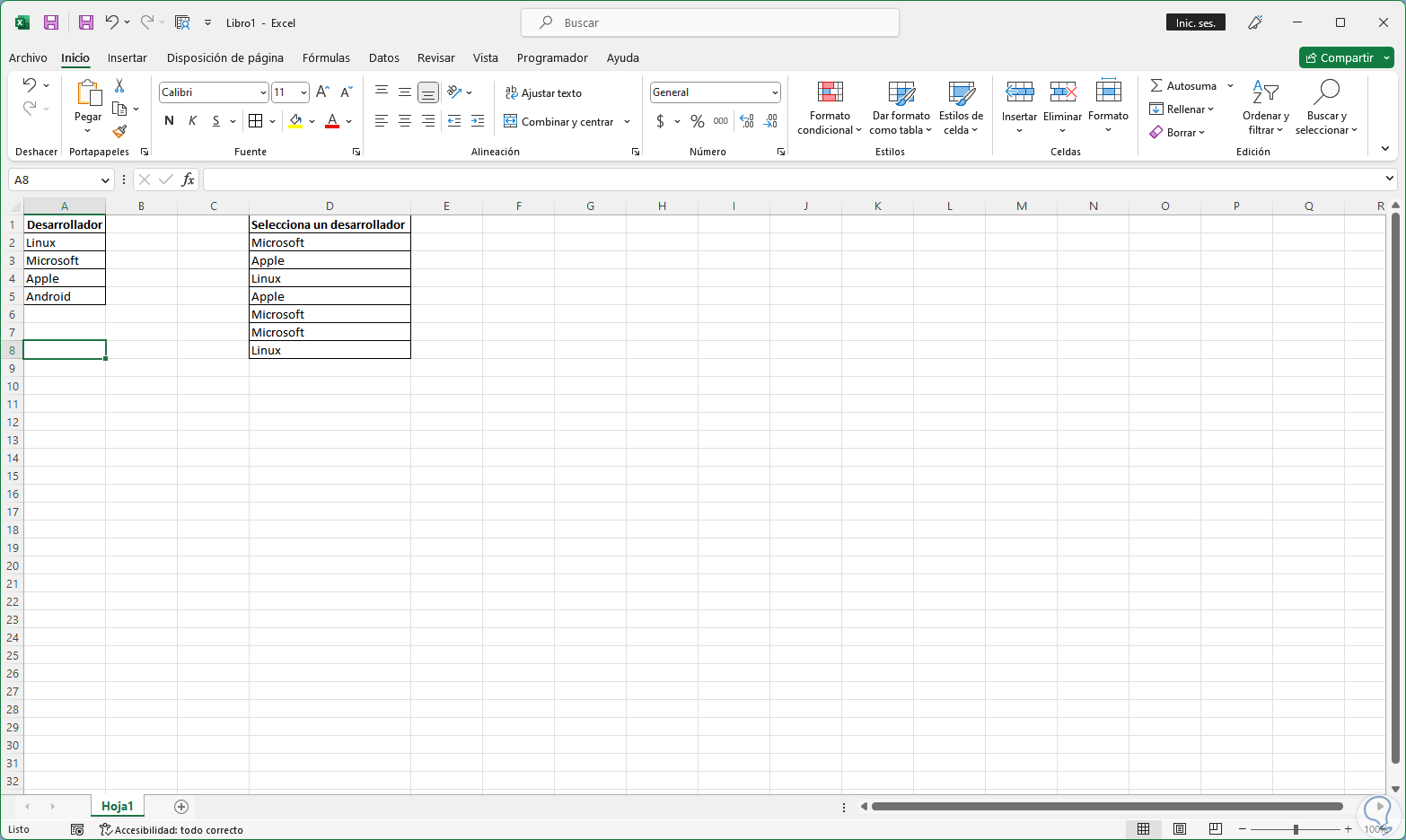Undo the last action in the ribbon
The width and height of the screenshot is (1406, 840).
click(30, 85)
